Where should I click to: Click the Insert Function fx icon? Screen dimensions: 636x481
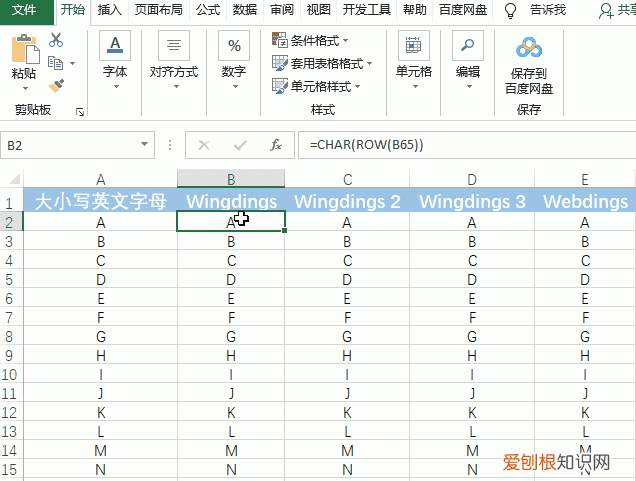(276, 145)
